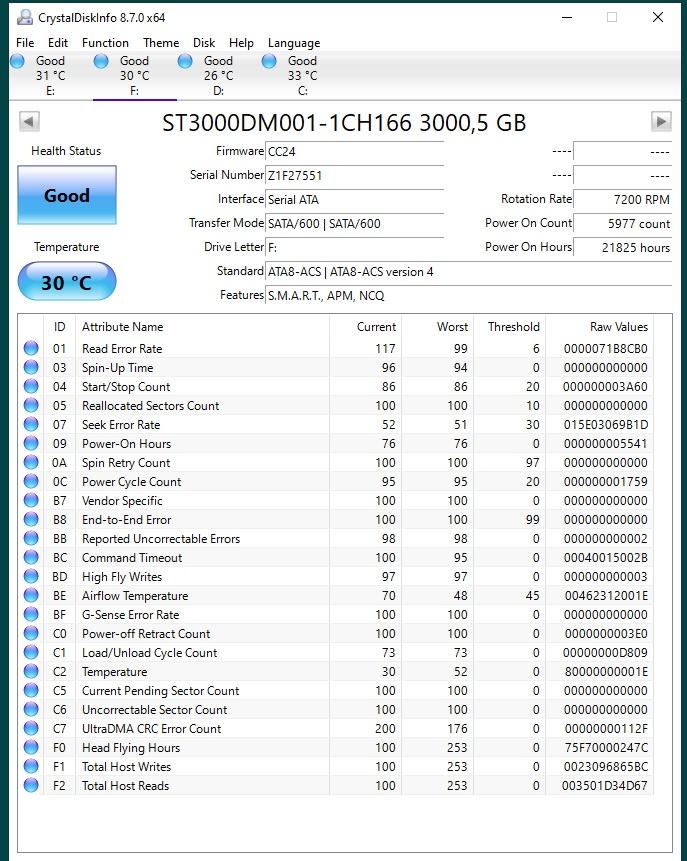
Task: Click status orb of End-to-End Error row
Action: (31, 519)
